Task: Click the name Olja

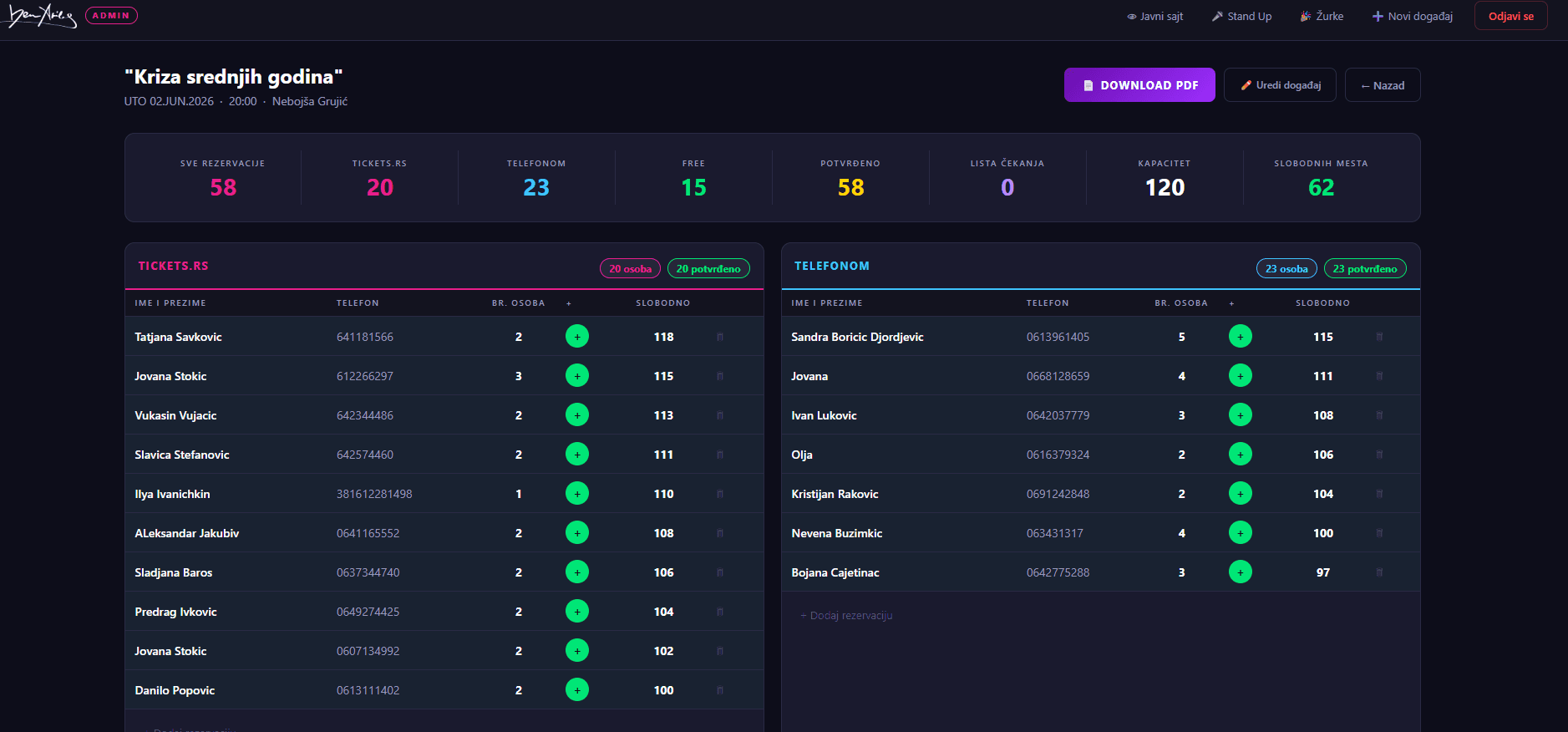Action: pyautogui.click(x=802, y=455)
